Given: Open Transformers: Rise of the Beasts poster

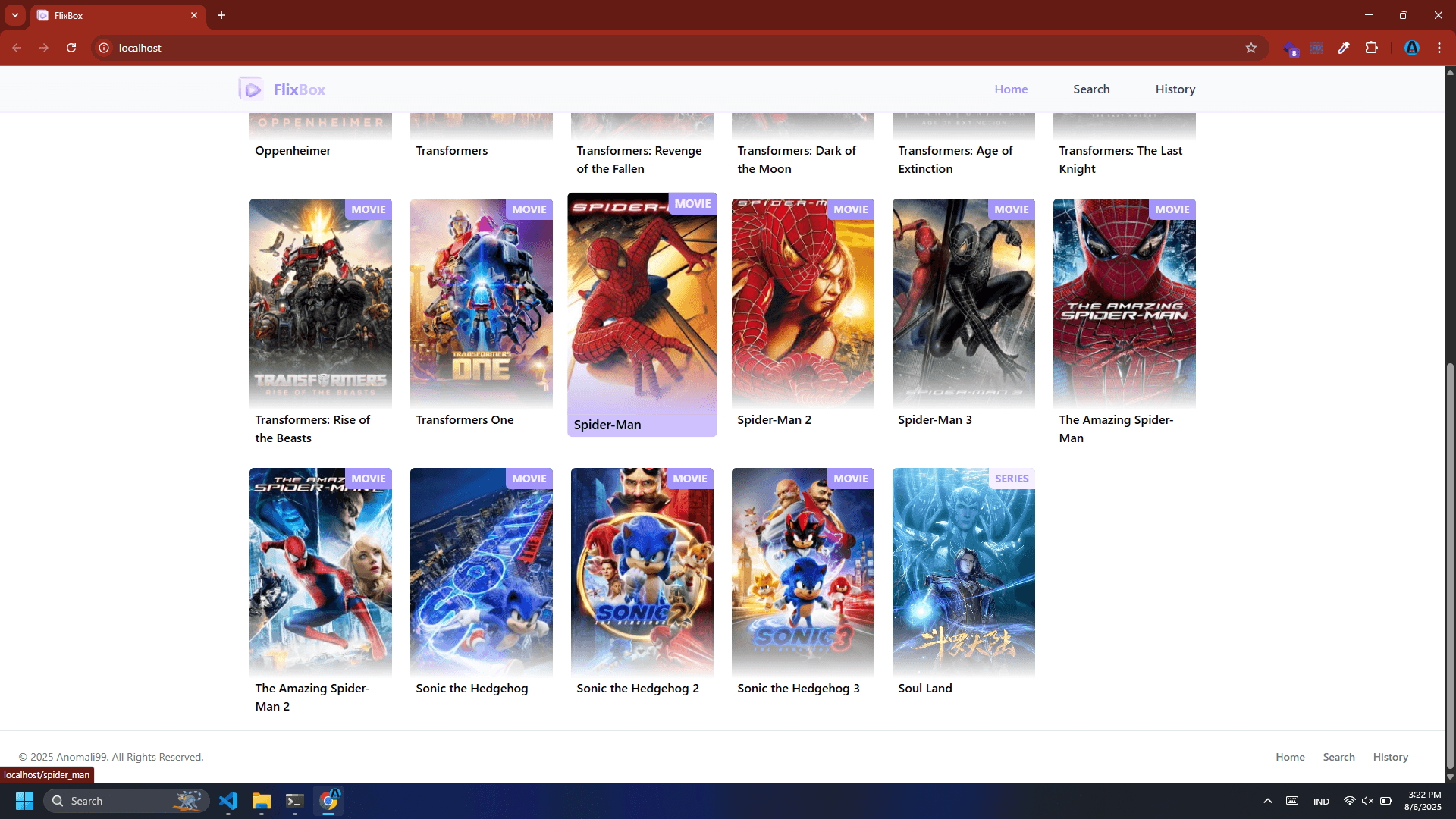Looking at the screenshot, I should (320, 303).
